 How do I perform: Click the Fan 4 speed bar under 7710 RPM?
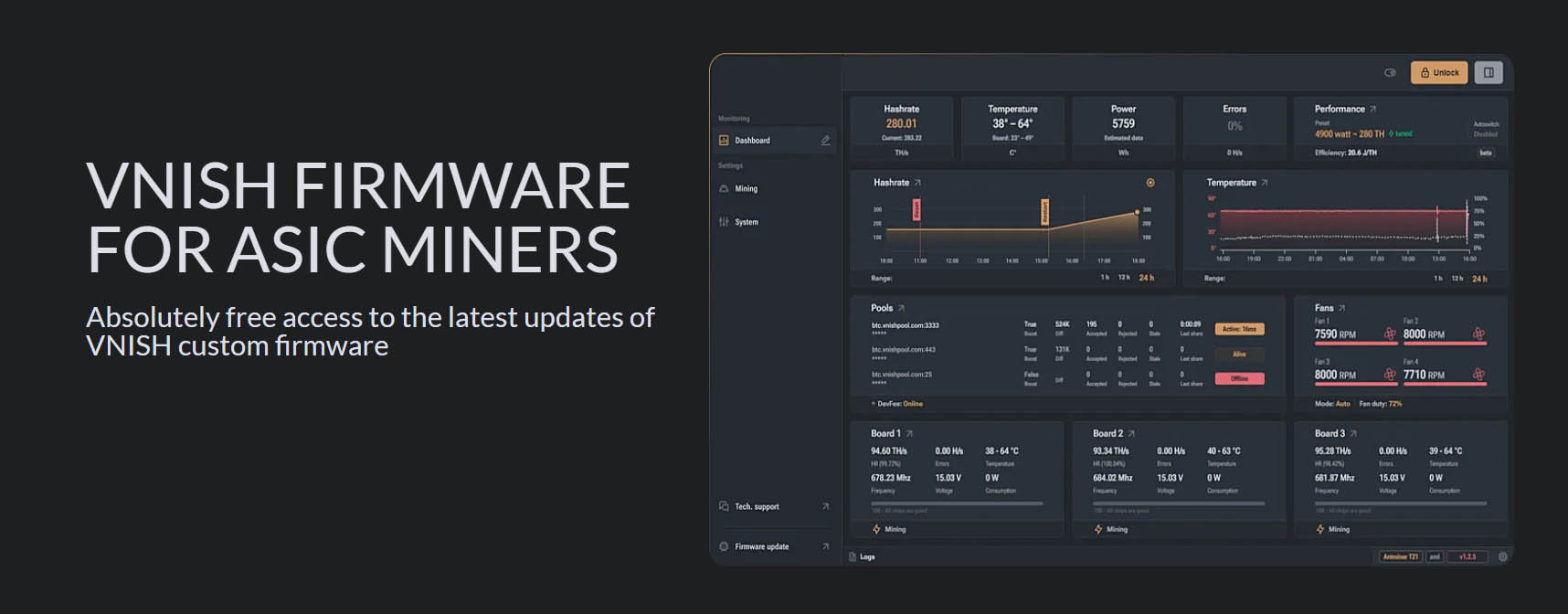[x=1445, y=384]
